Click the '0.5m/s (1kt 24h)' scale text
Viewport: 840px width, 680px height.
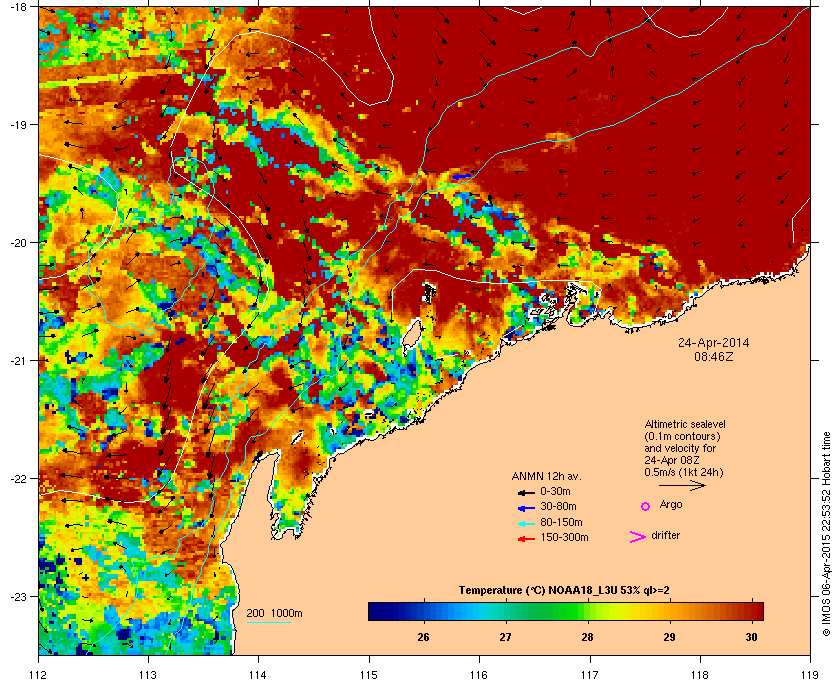pos(684,473)
